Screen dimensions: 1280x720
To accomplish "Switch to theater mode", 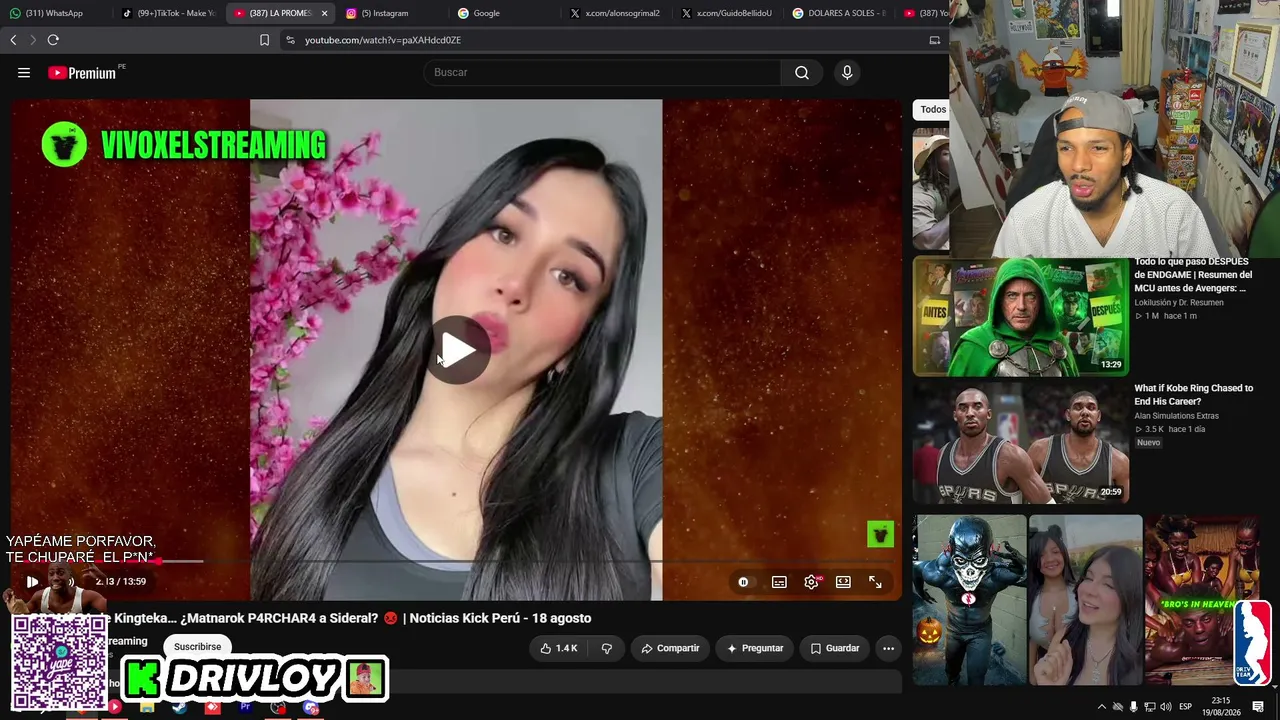I will click(843, 582).
